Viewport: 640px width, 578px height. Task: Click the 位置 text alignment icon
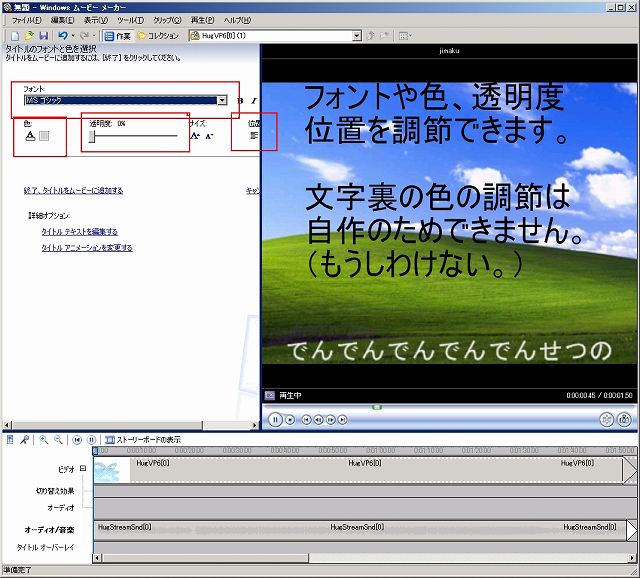click(254, 136)
